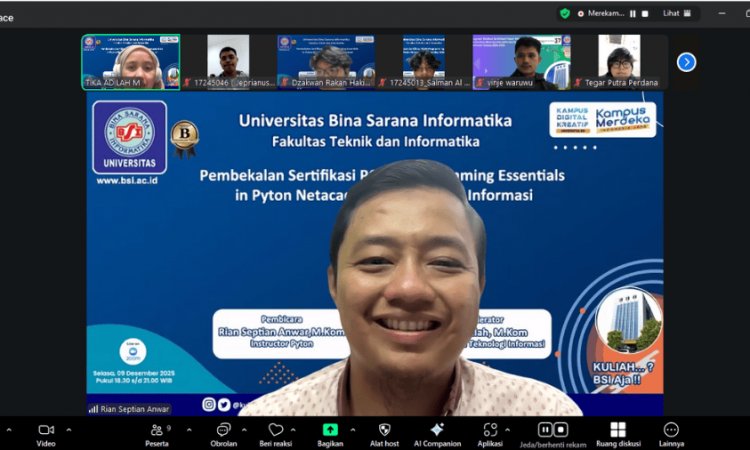The height and width of the screenshot is (450, 750).
Task: Select Dzakwan Rakan participant thumbnail
Action: [326, 62]
